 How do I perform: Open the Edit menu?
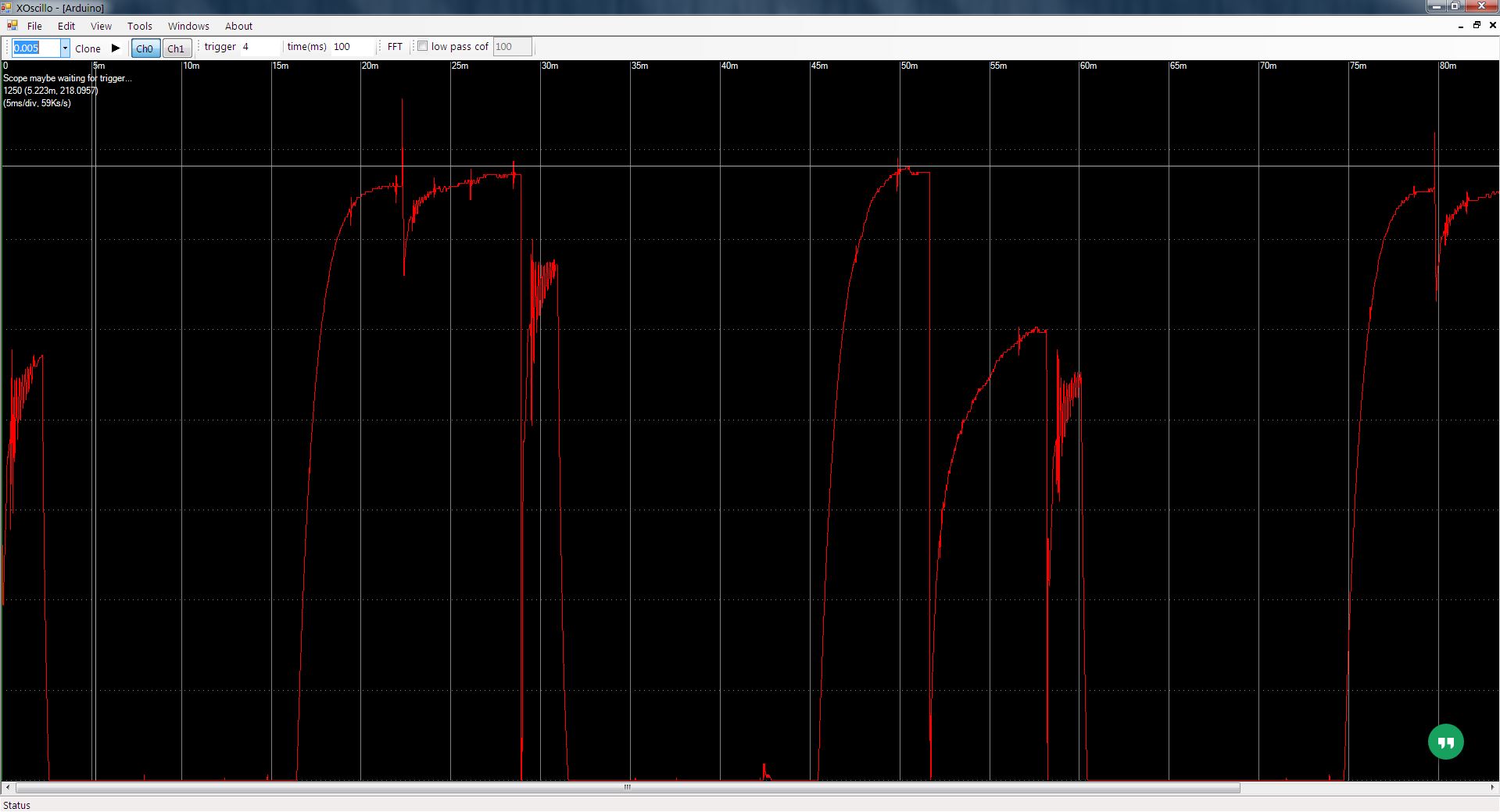pos(66,26)
